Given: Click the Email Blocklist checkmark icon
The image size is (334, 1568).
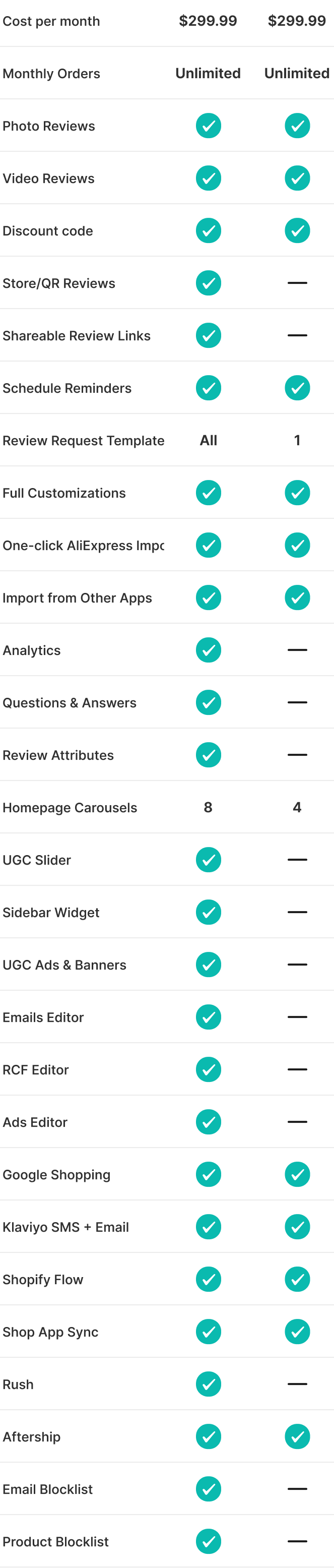Looking at the screenshot, I should (x=208, y=1489).
